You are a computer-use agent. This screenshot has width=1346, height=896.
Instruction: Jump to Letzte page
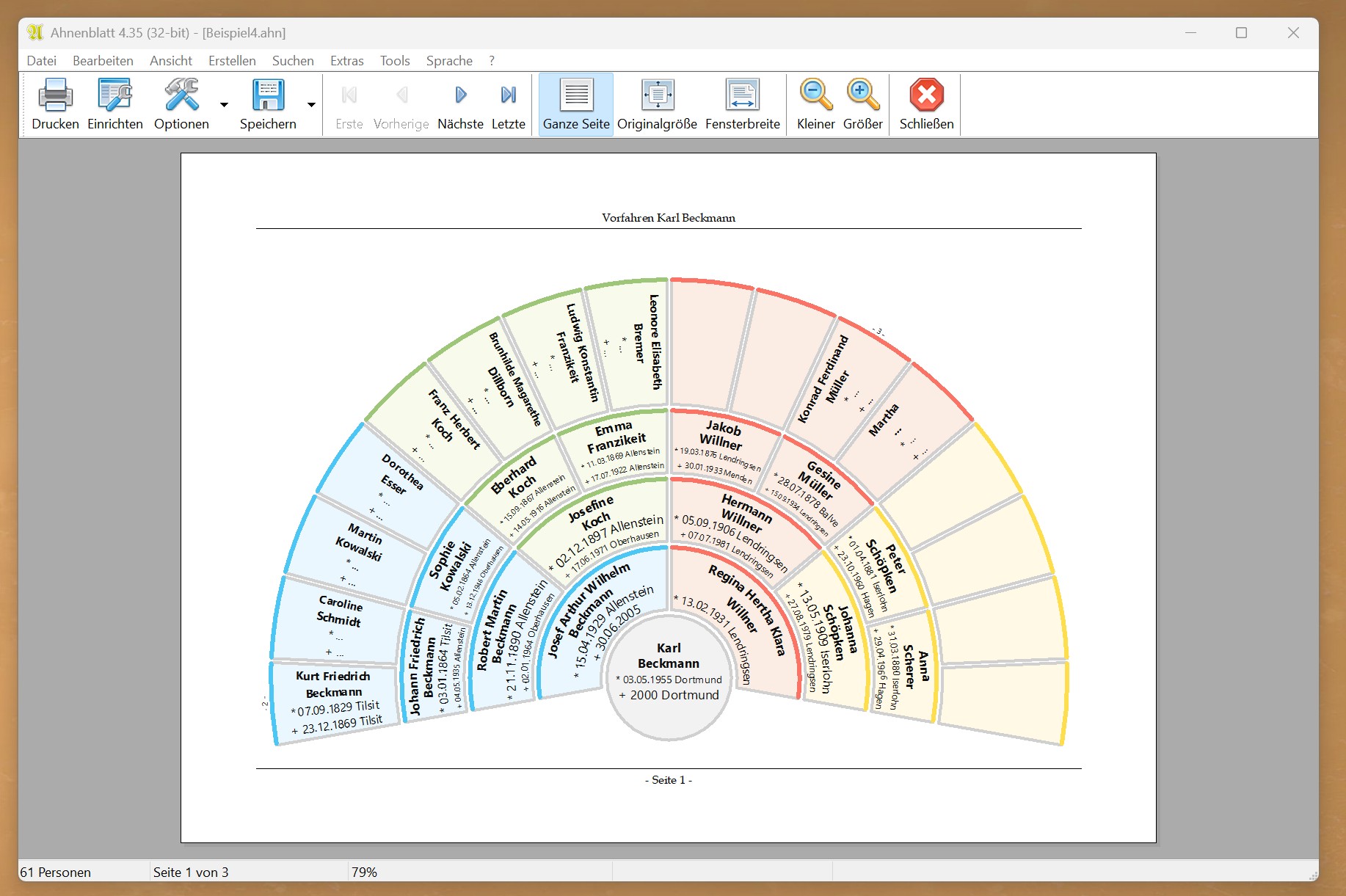tap(508, 95)
